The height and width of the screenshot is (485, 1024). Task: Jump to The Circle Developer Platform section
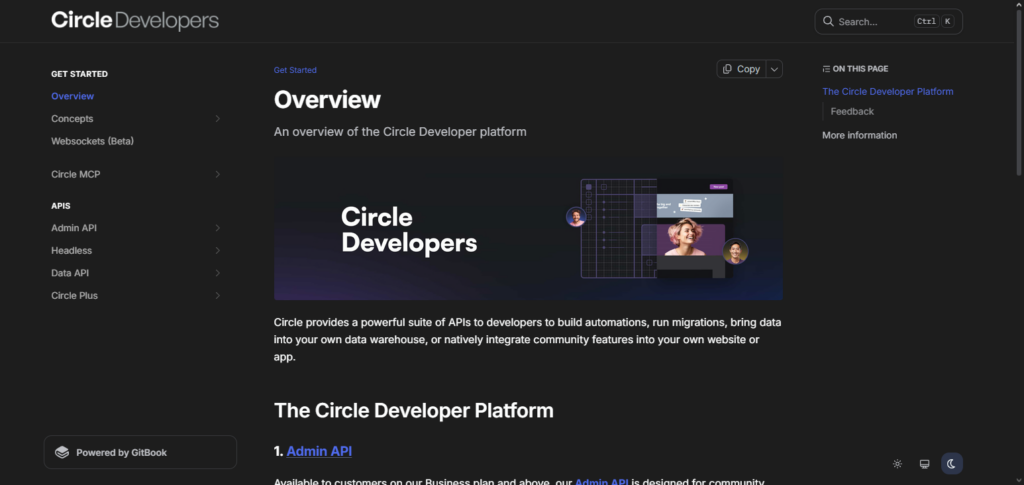pos(888,91)
